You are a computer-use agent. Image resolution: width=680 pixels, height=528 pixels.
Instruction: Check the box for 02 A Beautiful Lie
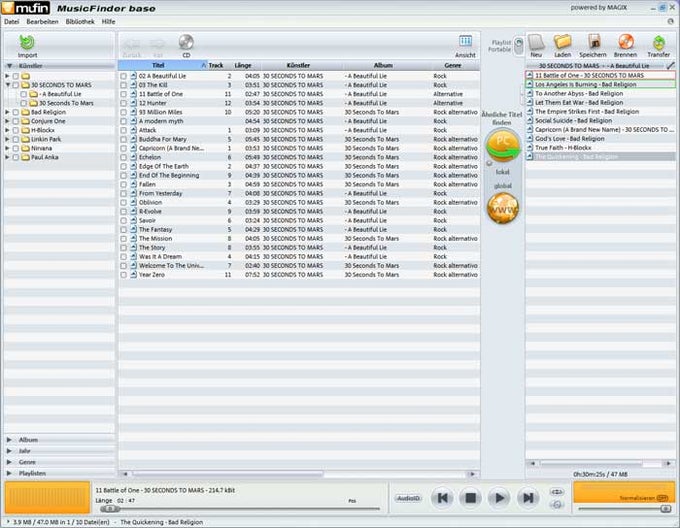coord(124,76)
